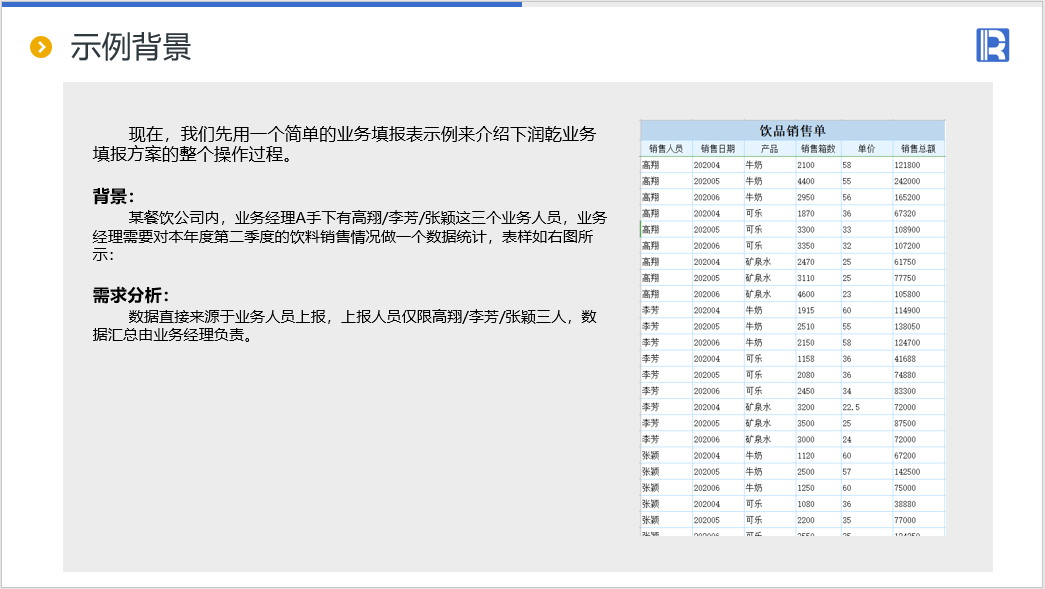Viewport: 1045px width, 589px height.
Task: Click the blue progress bar at top
Action: click(x=260, y=3)
